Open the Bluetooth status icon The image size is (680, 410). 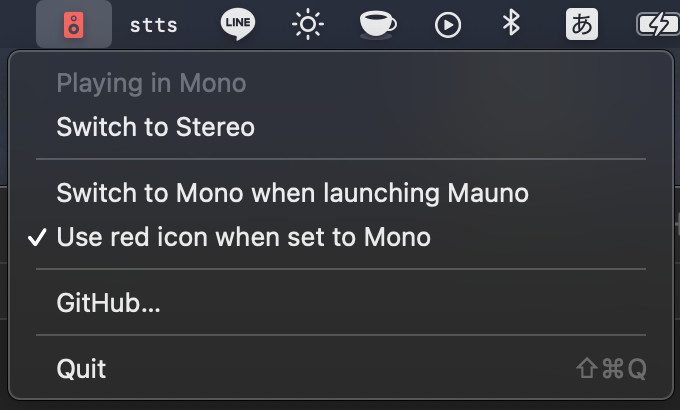pyautogui.click(x=511, y=23)
